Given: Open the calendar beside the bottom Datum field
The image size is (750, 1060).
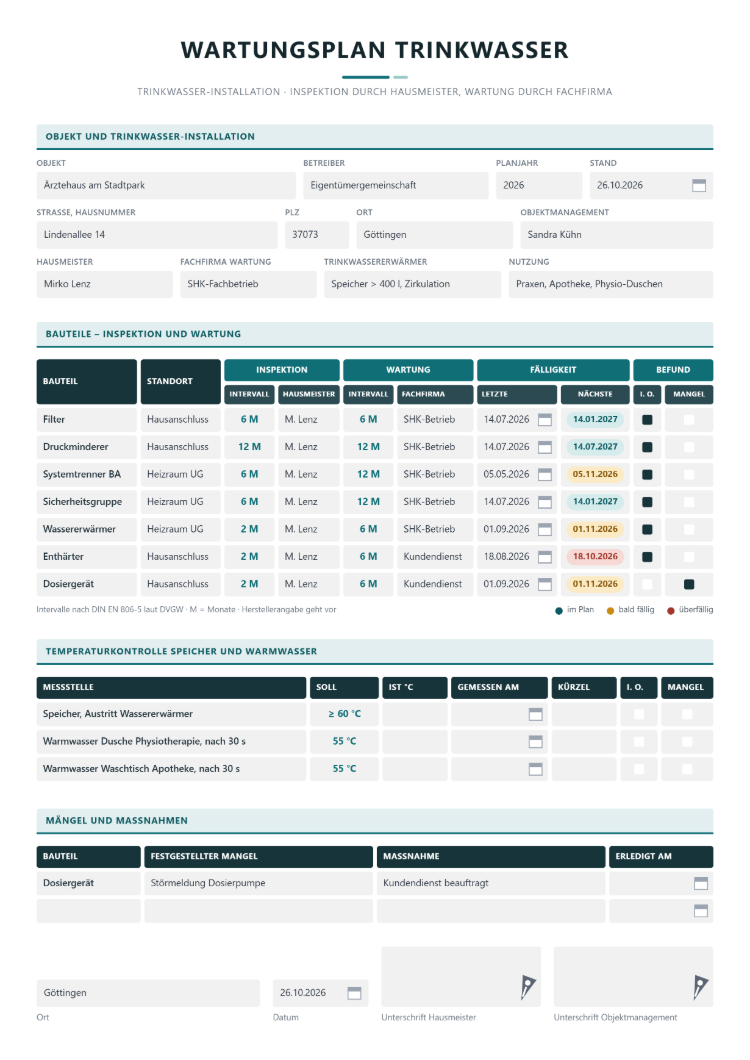Looking at the screenshot, I should click(x=354, y=993).
